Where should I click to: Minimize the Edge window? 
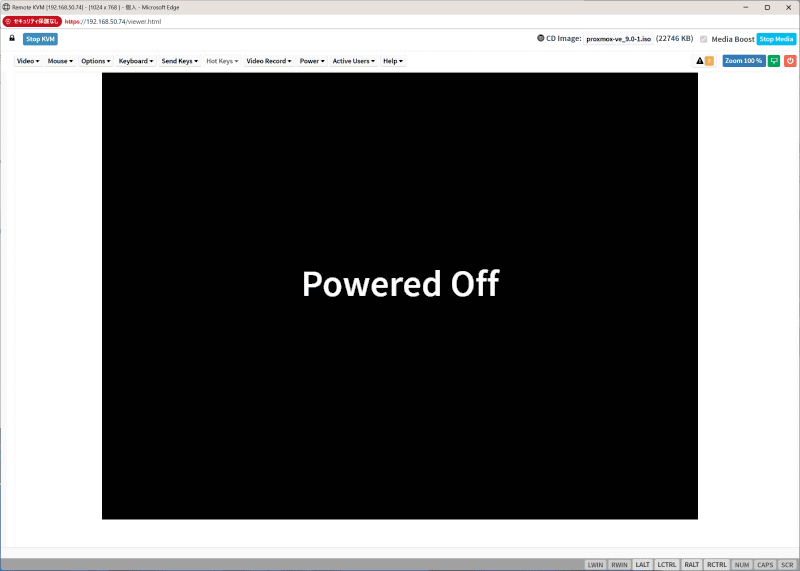[x=745, y=8]
